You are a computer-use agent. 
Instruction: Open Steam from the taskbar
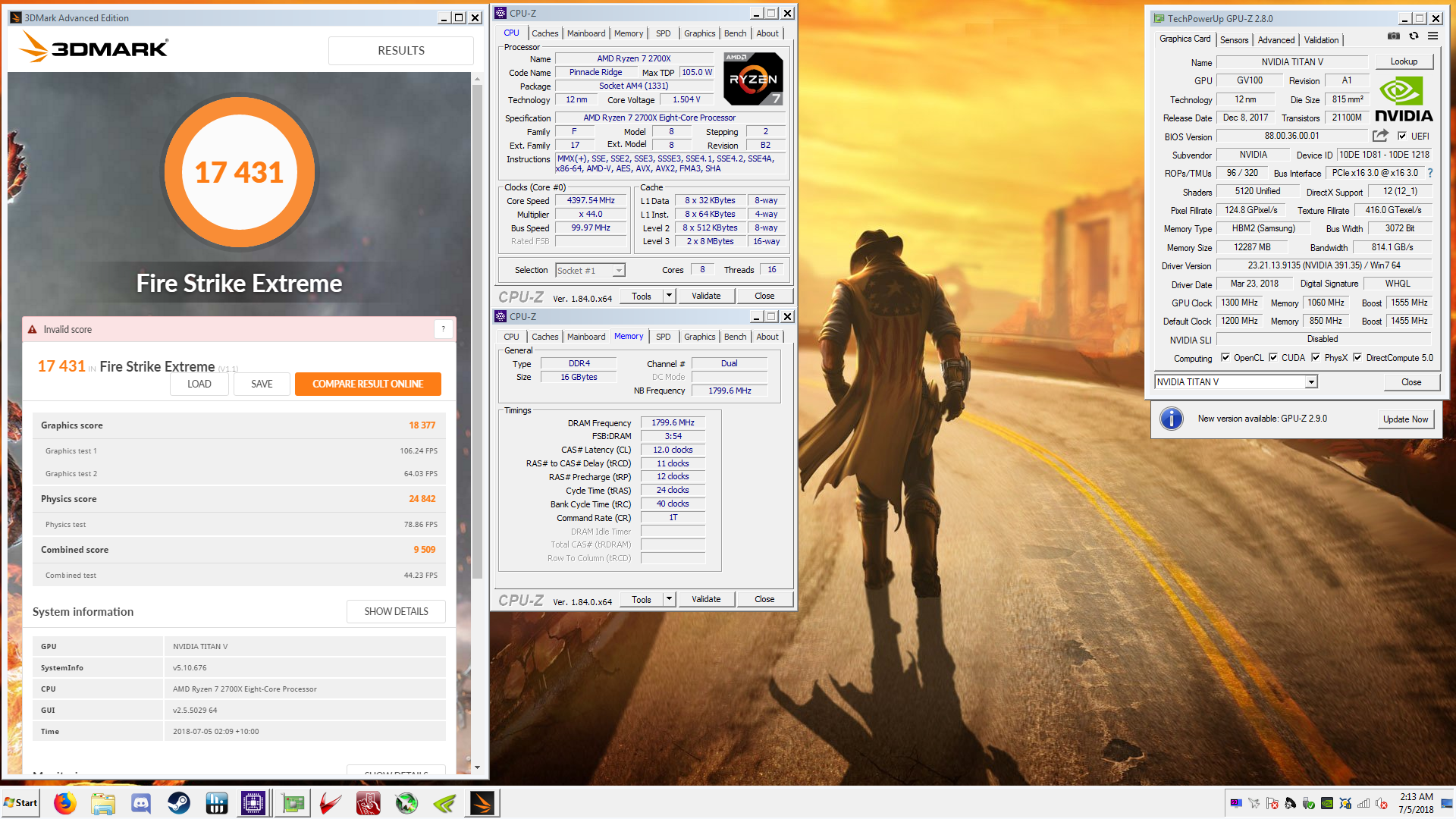[x=179, y=803]
